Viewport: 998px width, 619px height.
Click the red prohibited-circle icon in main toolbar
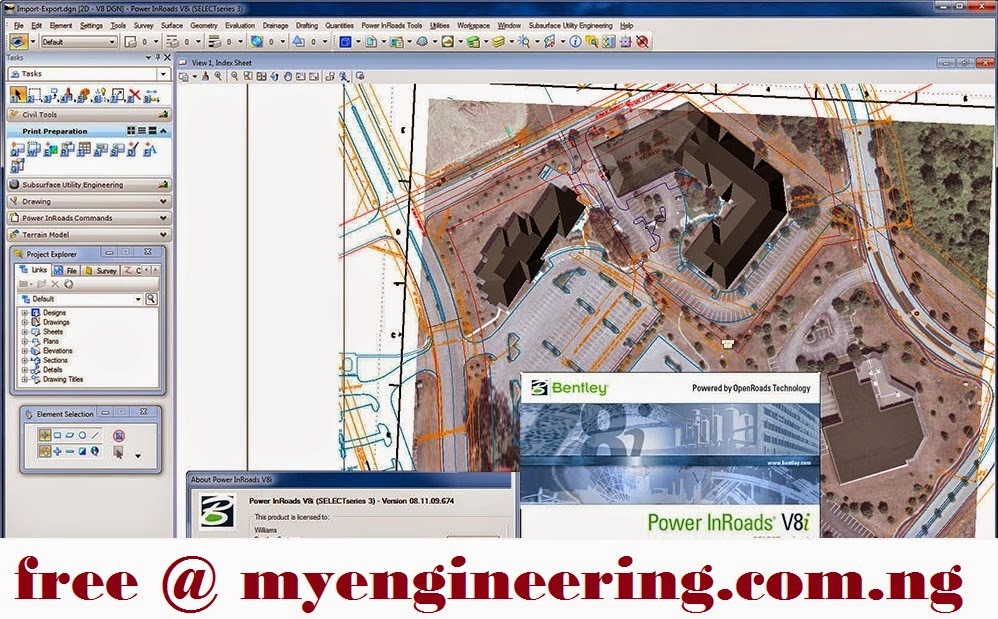click(x=642, y=41)
